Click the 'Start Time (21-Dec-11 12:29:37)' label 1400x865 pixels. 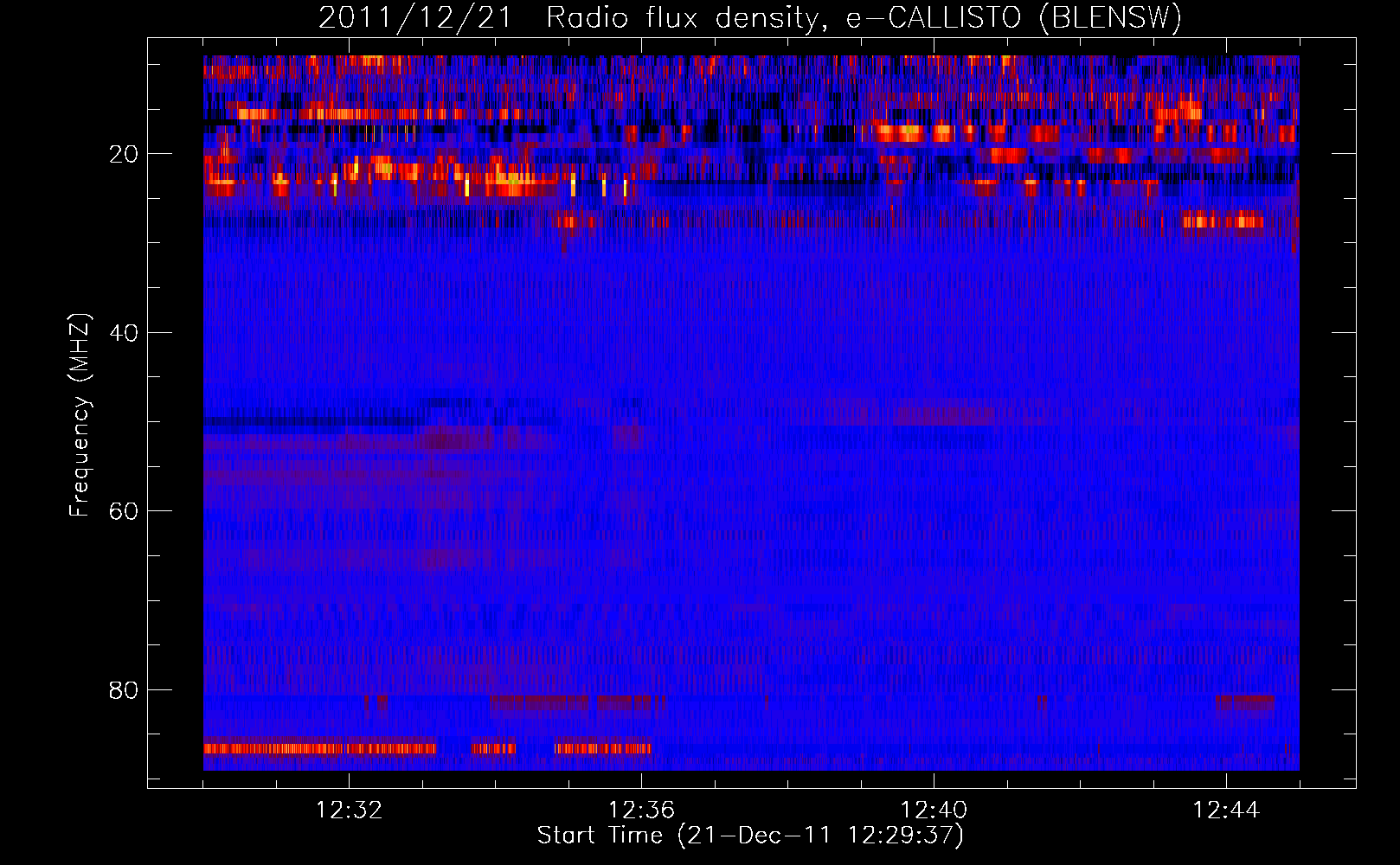(x=750, y=836)
